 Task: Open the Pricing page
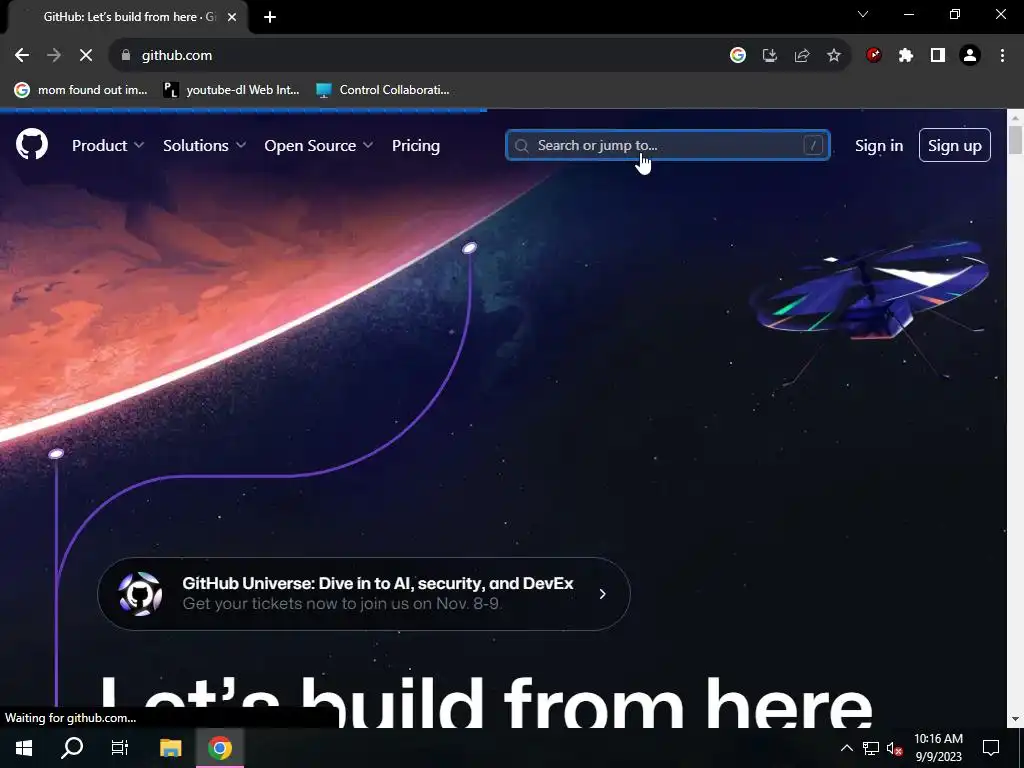[x=415, y=146]
